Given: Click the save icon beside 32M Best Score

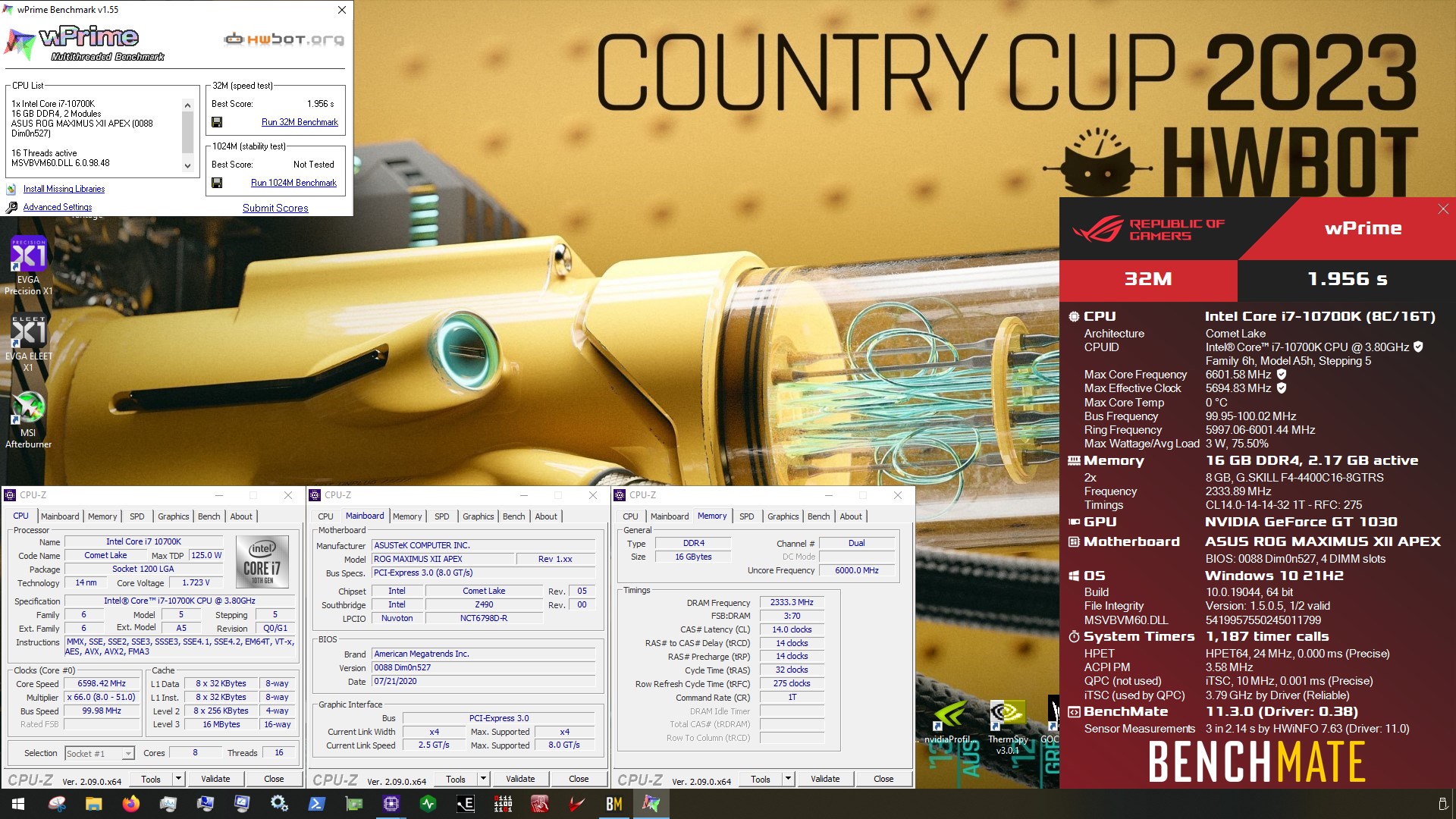Looking at the screenshot, I should [x=217, y=122].
